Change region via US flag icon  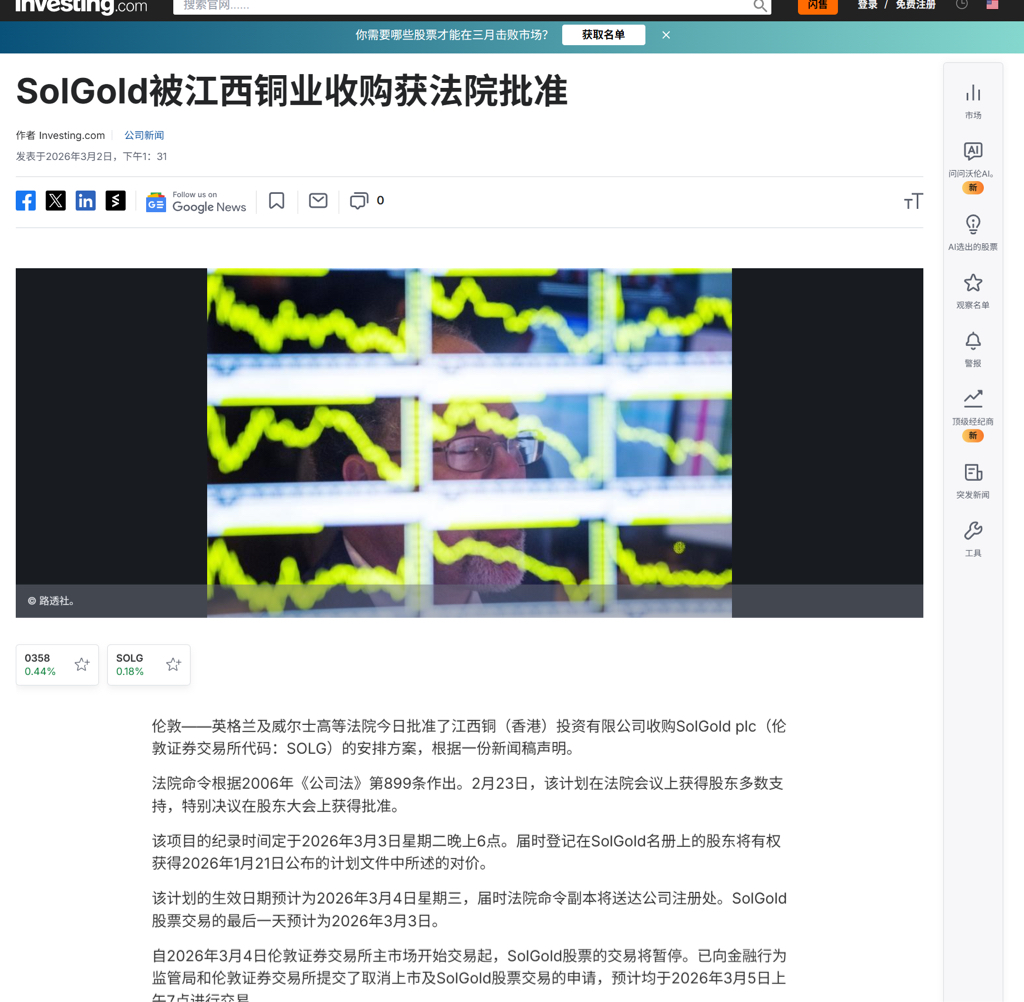click(x=993, y=5)
